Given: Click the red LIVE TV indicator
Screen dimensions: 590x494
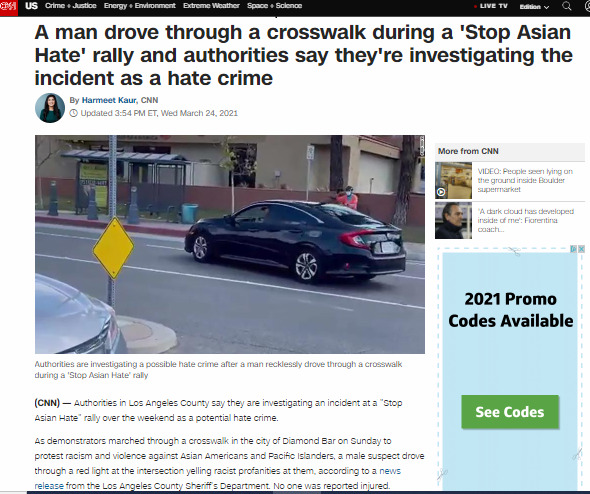Looking at the screenshot, I should coord(491,6).
